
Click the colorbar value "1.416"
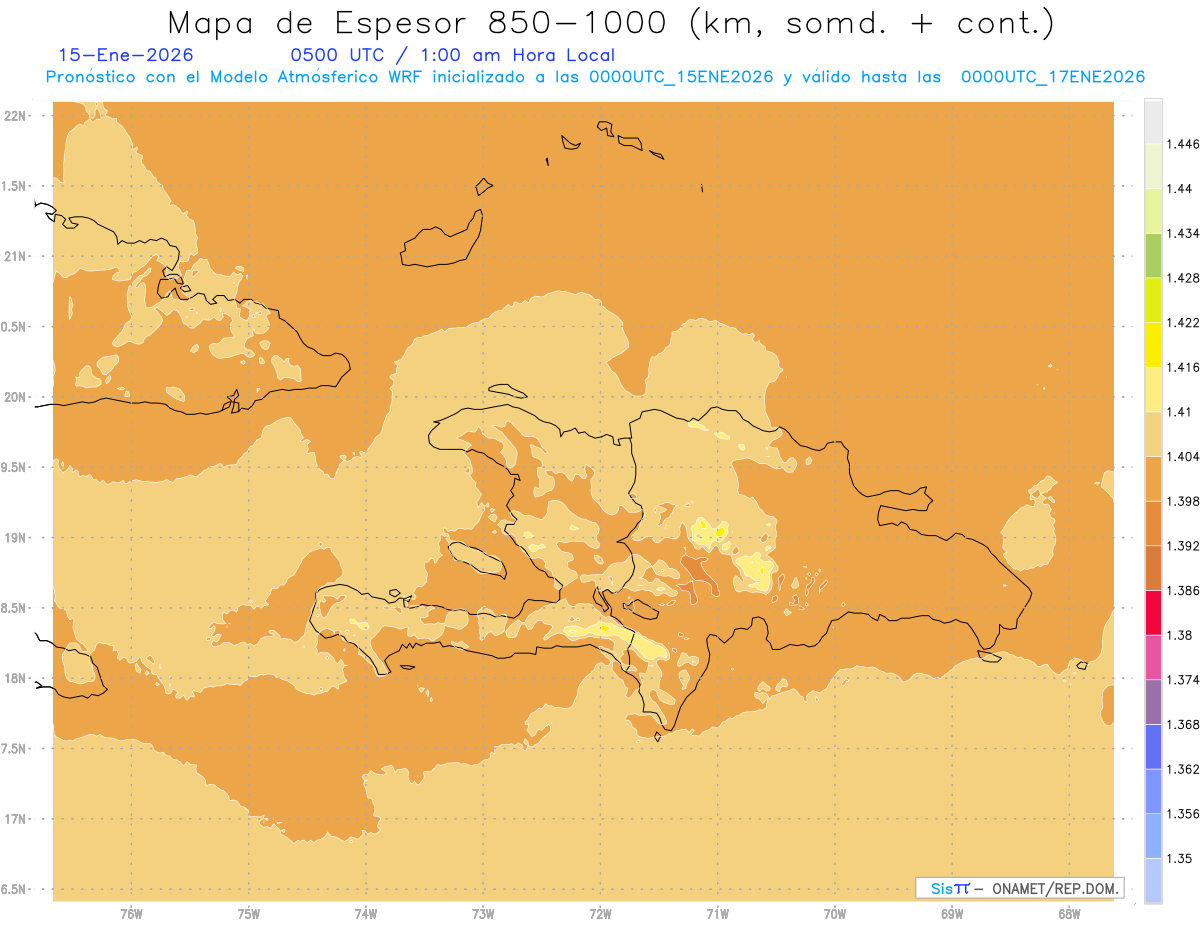[x=1181, y=367]
